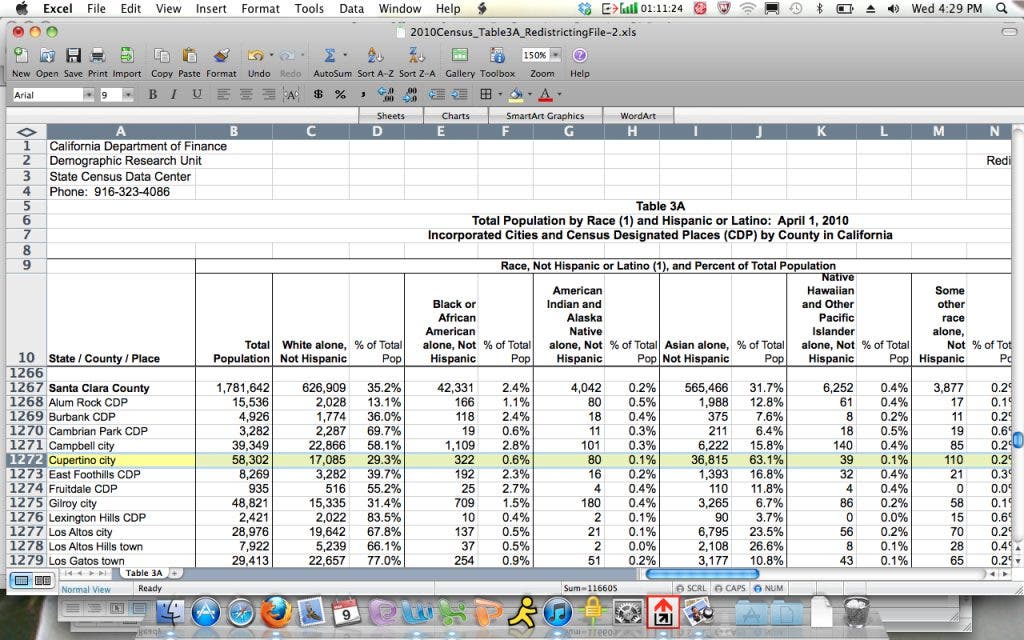Select the Format painter brush icon
Viewport: 1024px width, 640px height.
[x=221, y=56]
